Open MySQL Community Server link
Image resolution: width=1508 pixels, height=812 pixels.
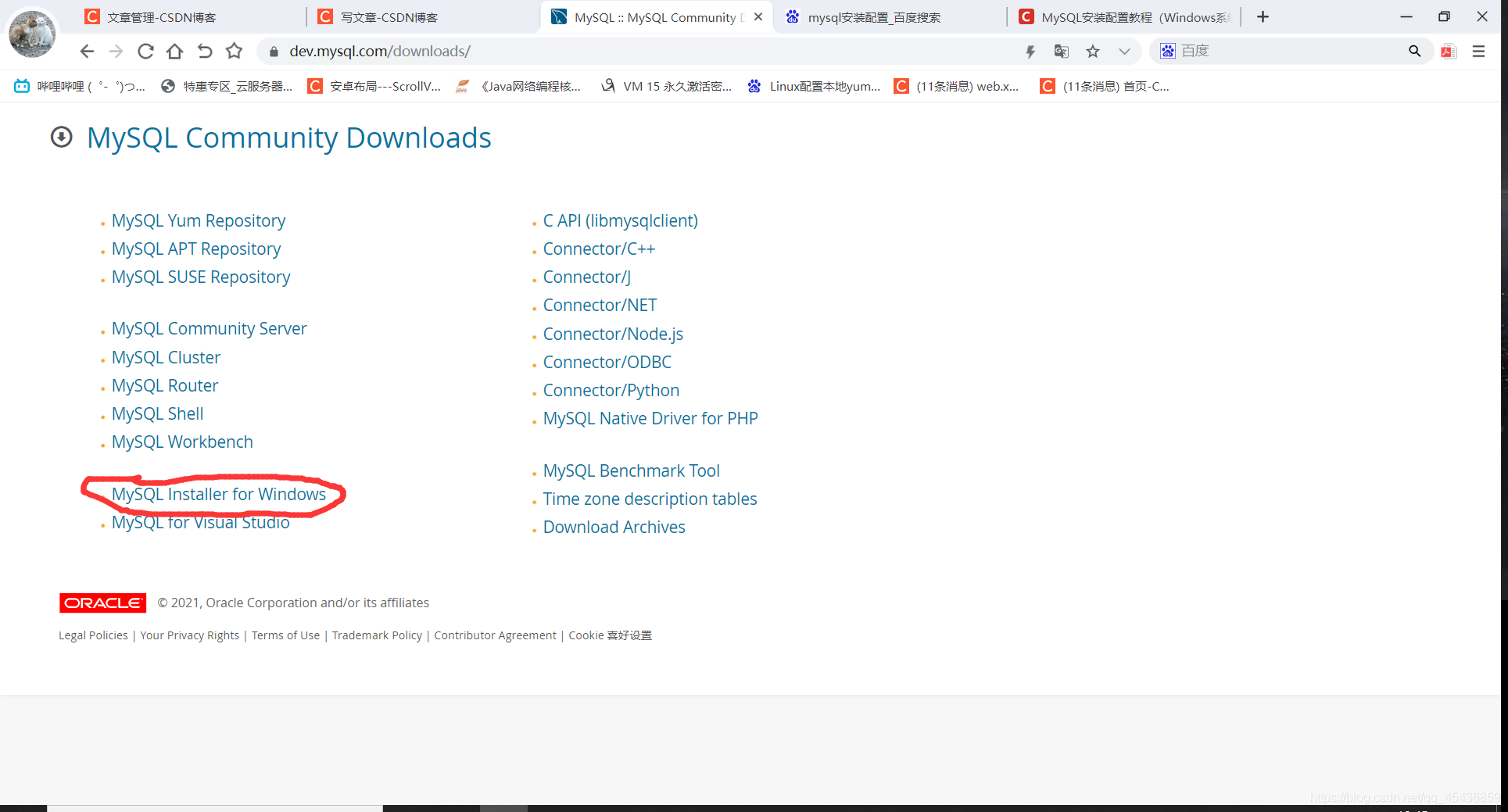click(x=210, y=328)
